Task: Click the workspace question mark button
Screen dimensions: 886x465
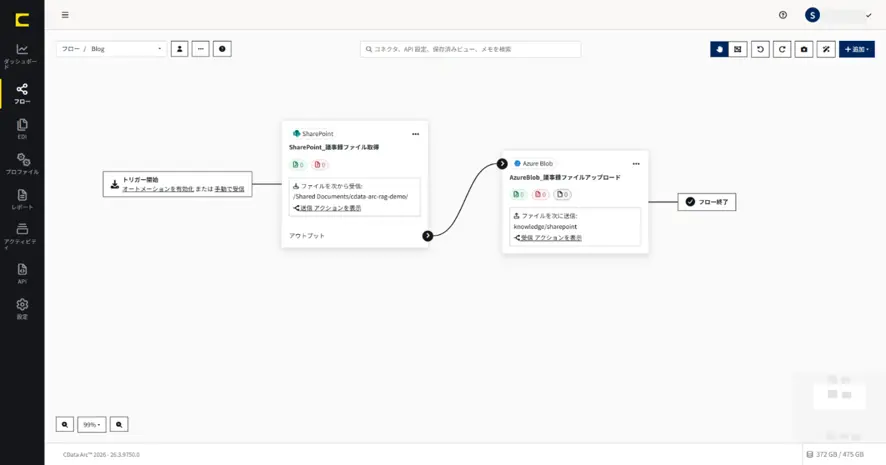Action: coord(222,49)
